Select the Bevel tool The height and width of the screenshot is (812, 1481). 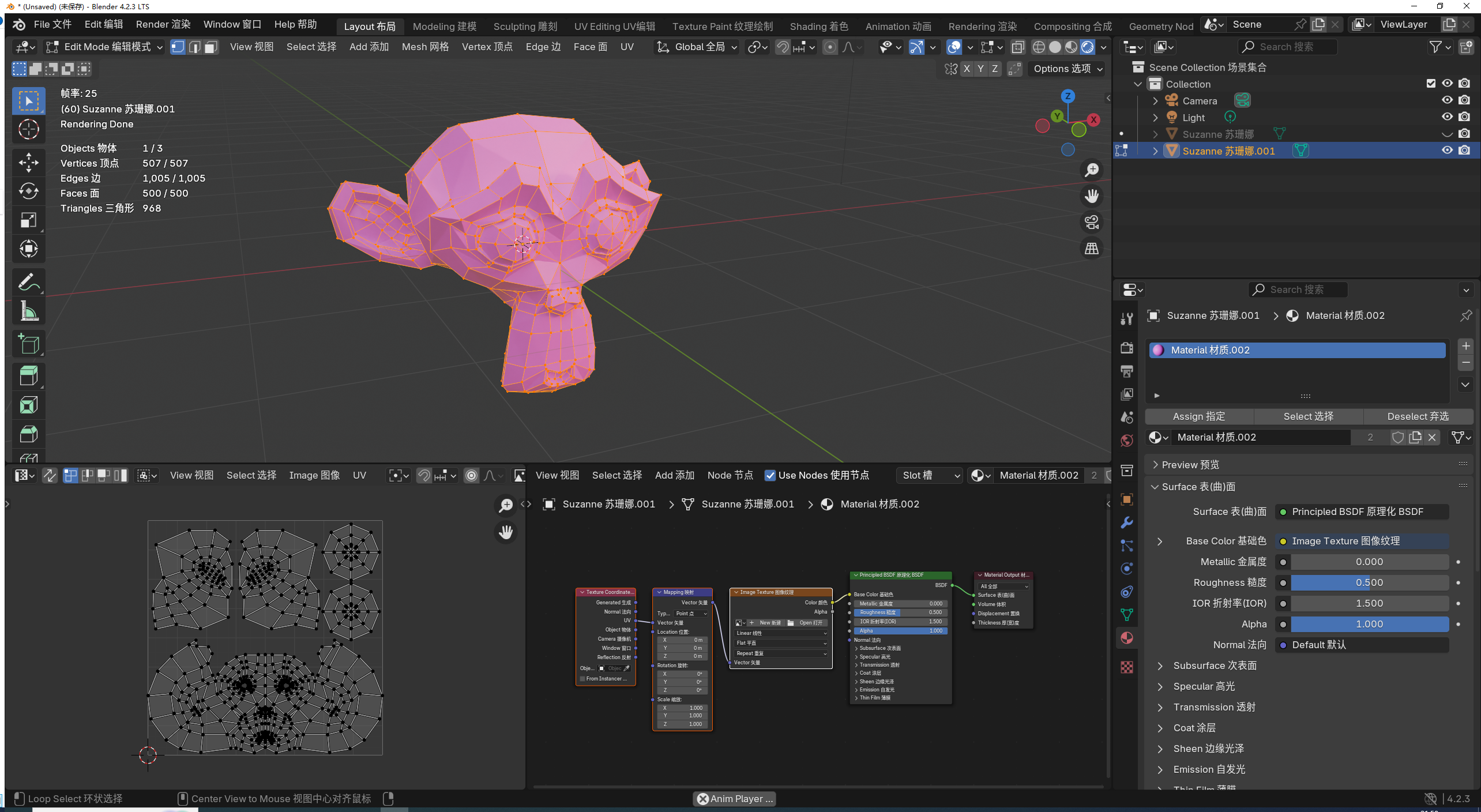click(x=28, y=434)
